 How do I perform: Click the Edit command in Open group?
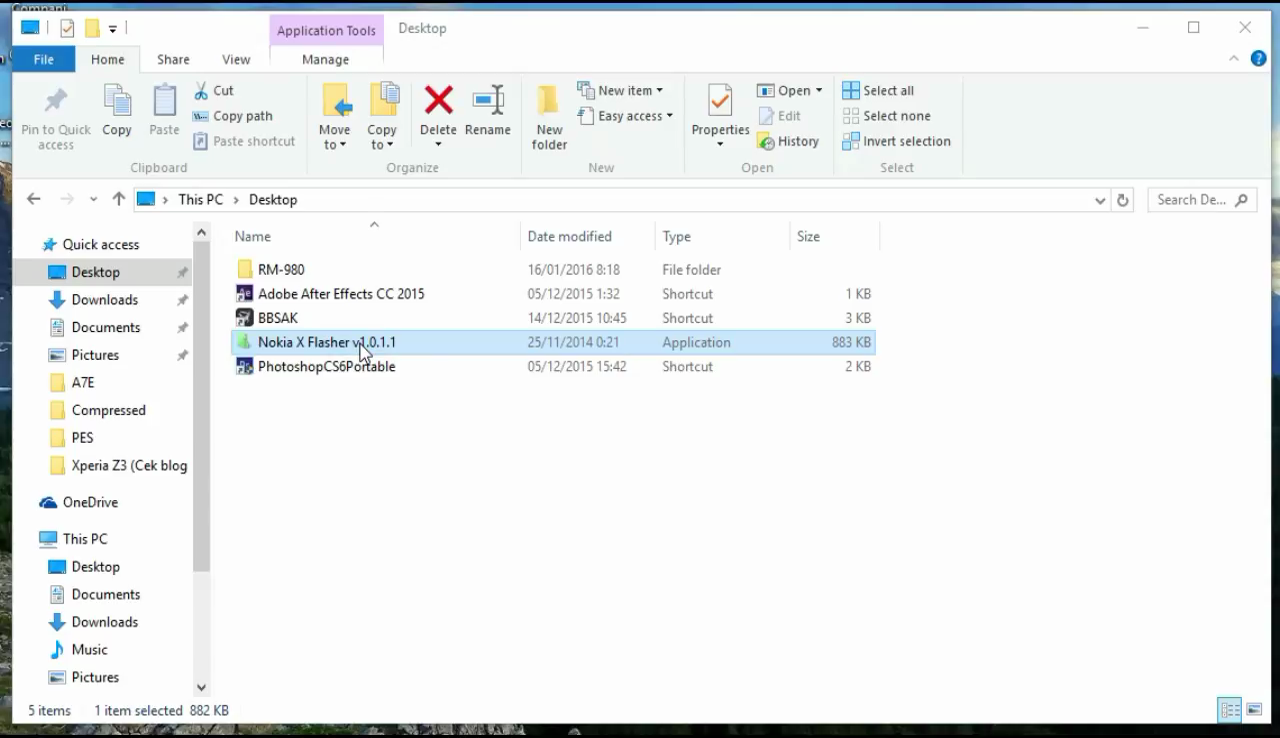[779, 116]
